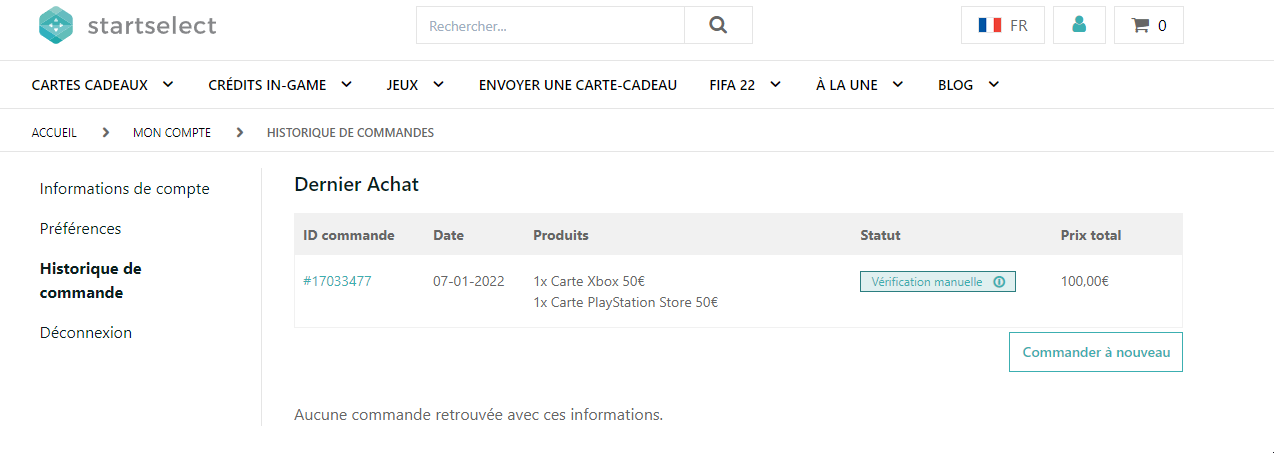1274x453 pixels.
Task: Open Informations de compte in sidebar
Action: point(125,189)
